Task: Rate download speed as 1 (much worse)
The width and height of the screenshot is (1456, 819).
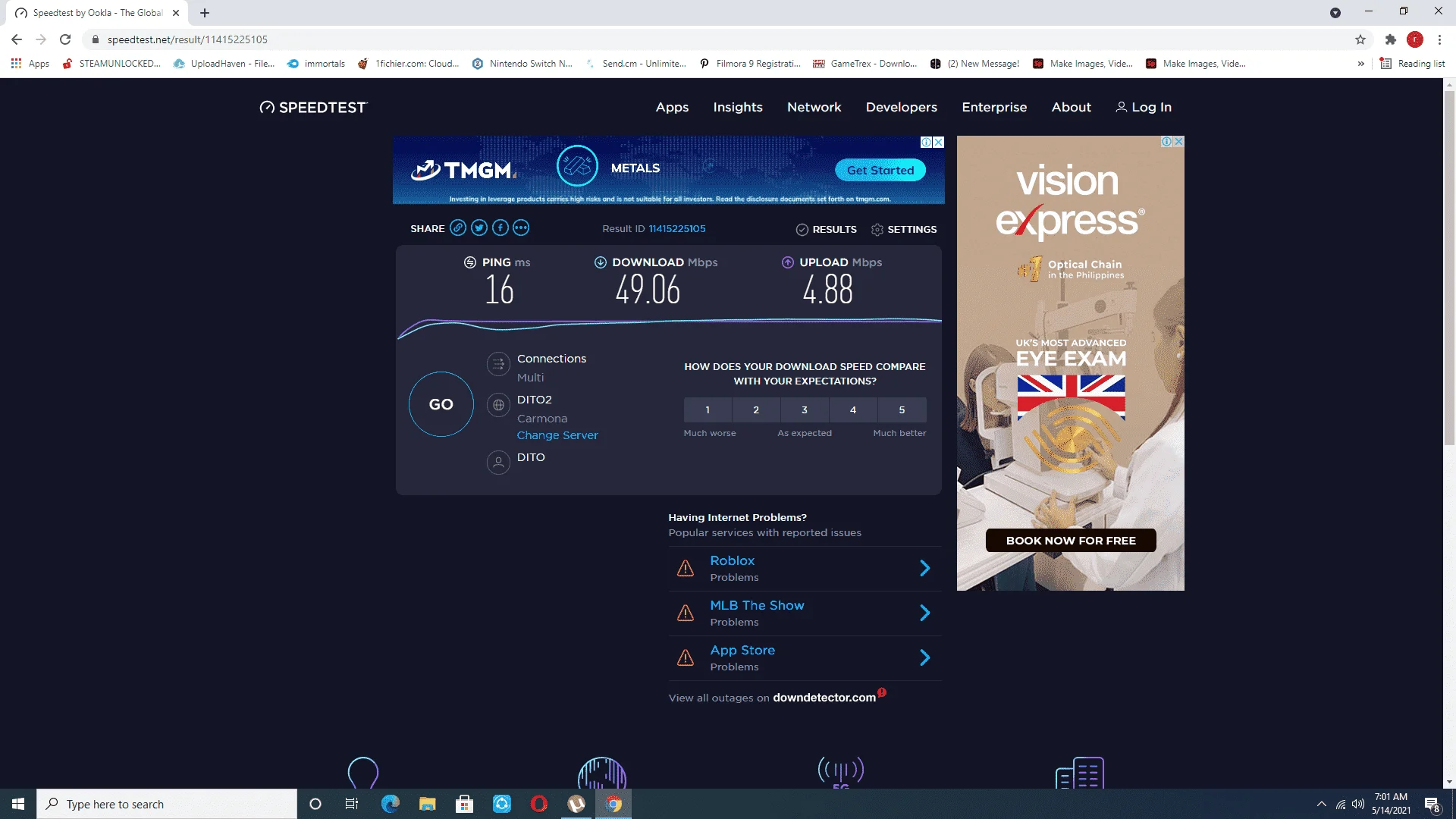Action: [x=708, y=409]
